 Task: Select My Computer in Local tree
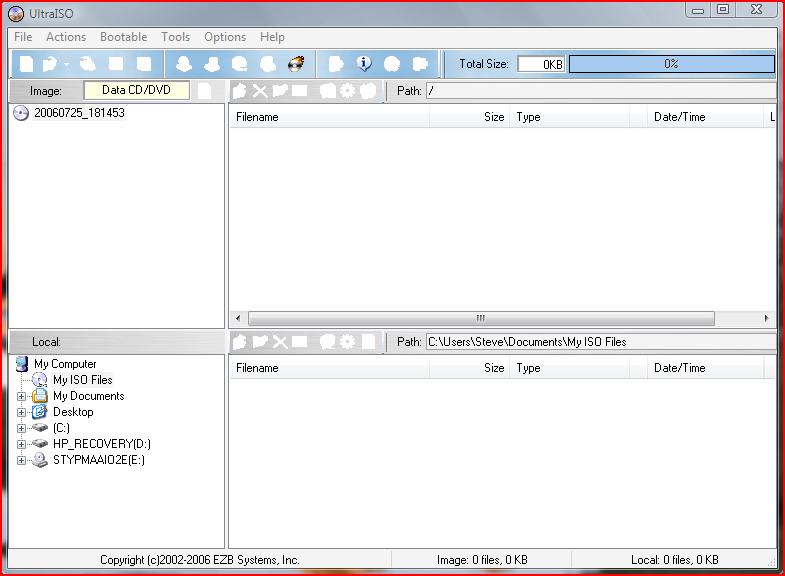(65, 364)
